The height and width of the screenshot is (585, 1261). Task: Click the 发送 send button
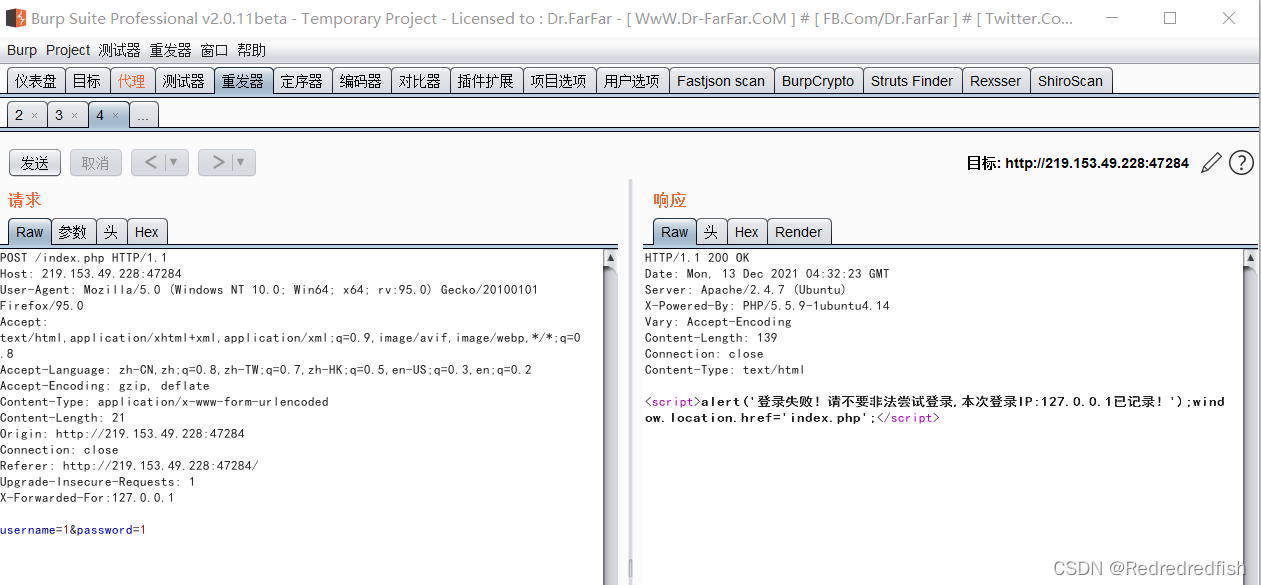click(35, 163)
